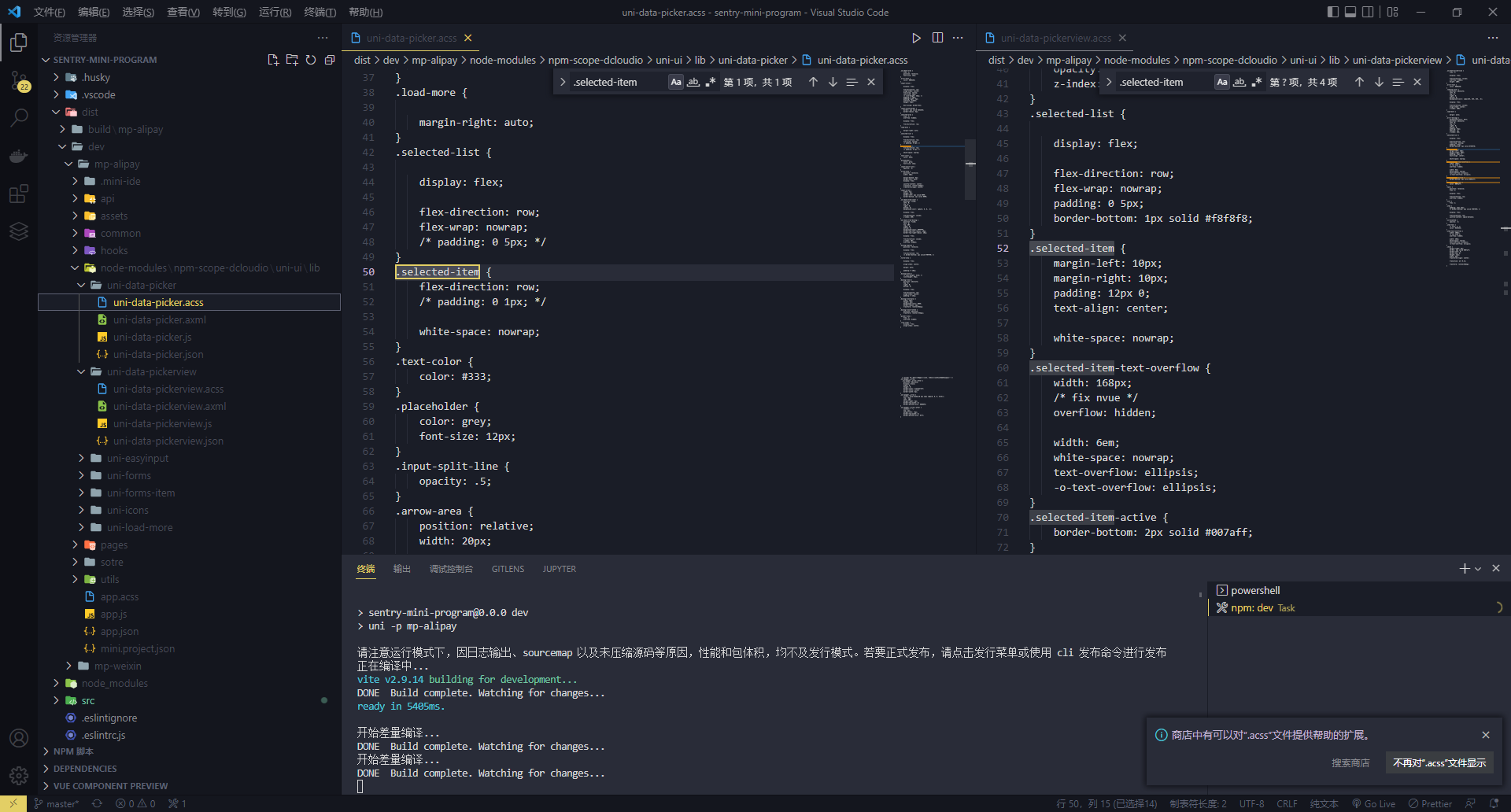Jump to next match in right find widget
Image resolution: width=1511 pixels, height=812 pixels.
1379,82
